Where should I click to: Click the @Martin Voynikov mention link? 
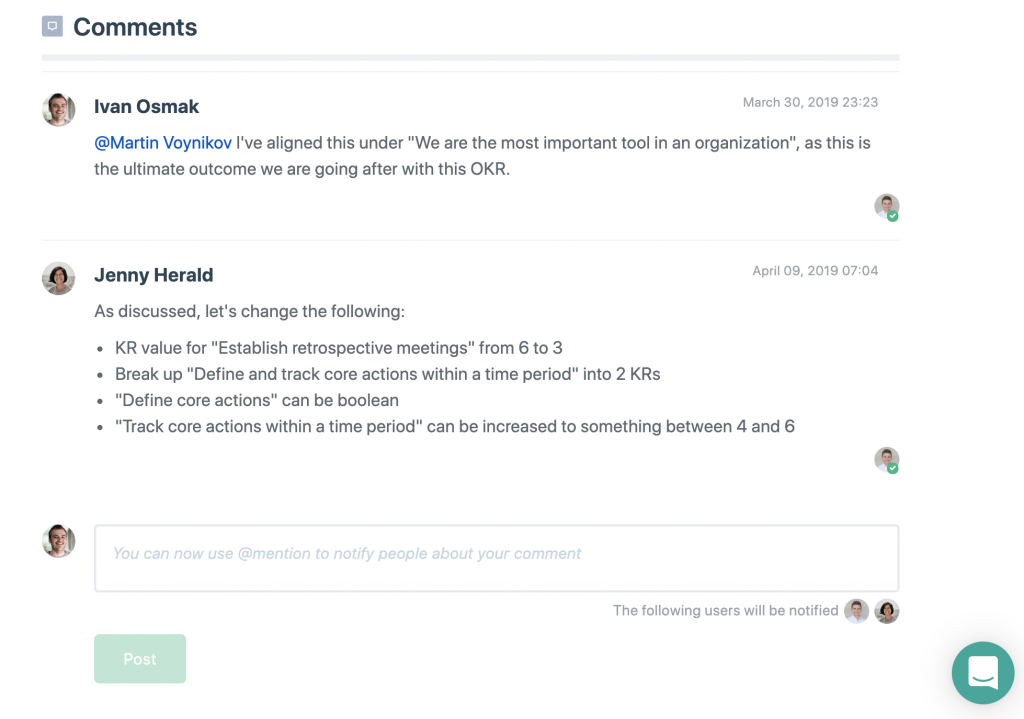coord(163,143)
